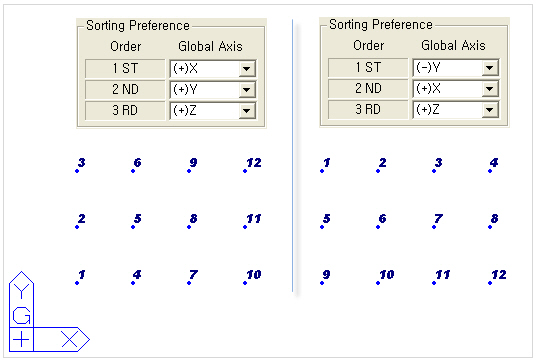Click the plus origin of axis icon
Image resolution: width=536 pixels, height=362 pixels.
coord(21,339)
